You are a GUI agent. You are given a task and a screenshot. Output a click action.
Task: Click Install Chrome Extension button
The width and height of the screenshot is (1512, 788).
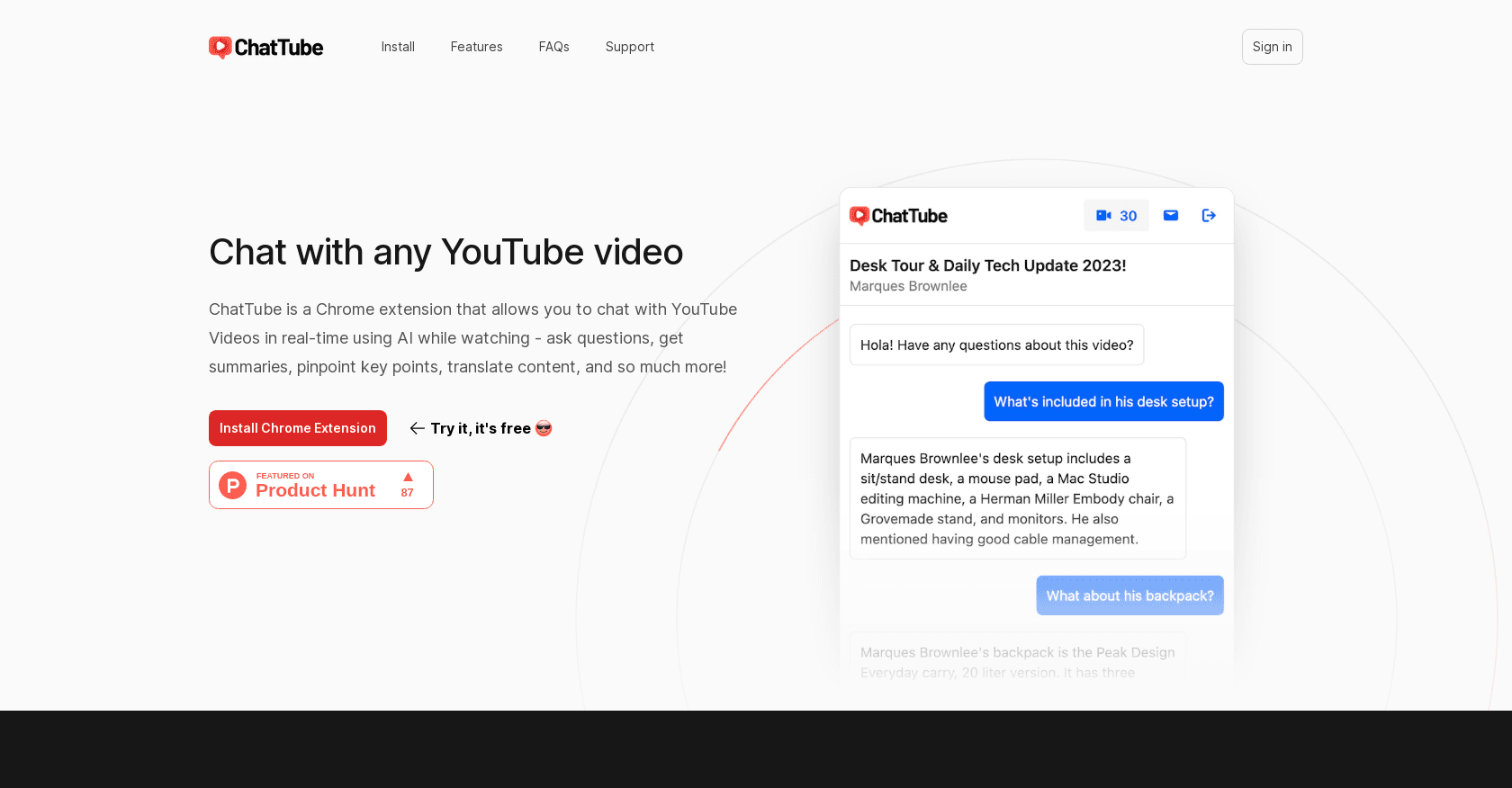point(298,428)
